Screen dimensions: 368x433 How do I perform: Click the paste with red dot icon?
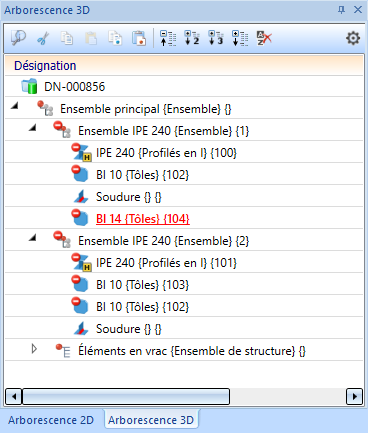pos(139,38)
